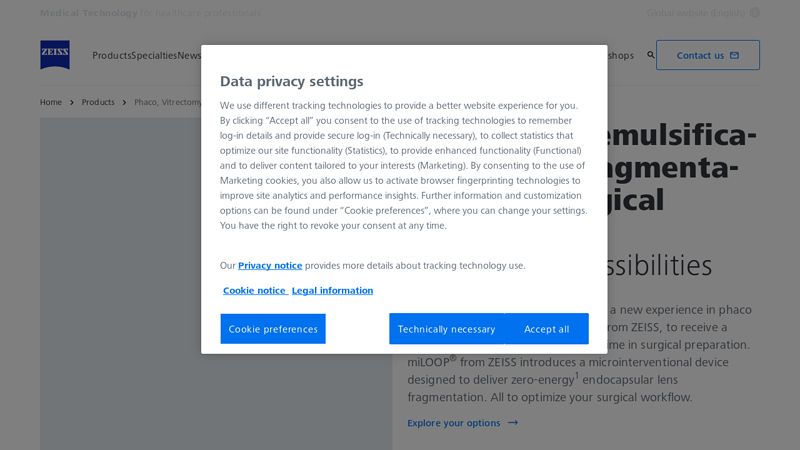Open Cookie preferences

[x=273, y=329]
